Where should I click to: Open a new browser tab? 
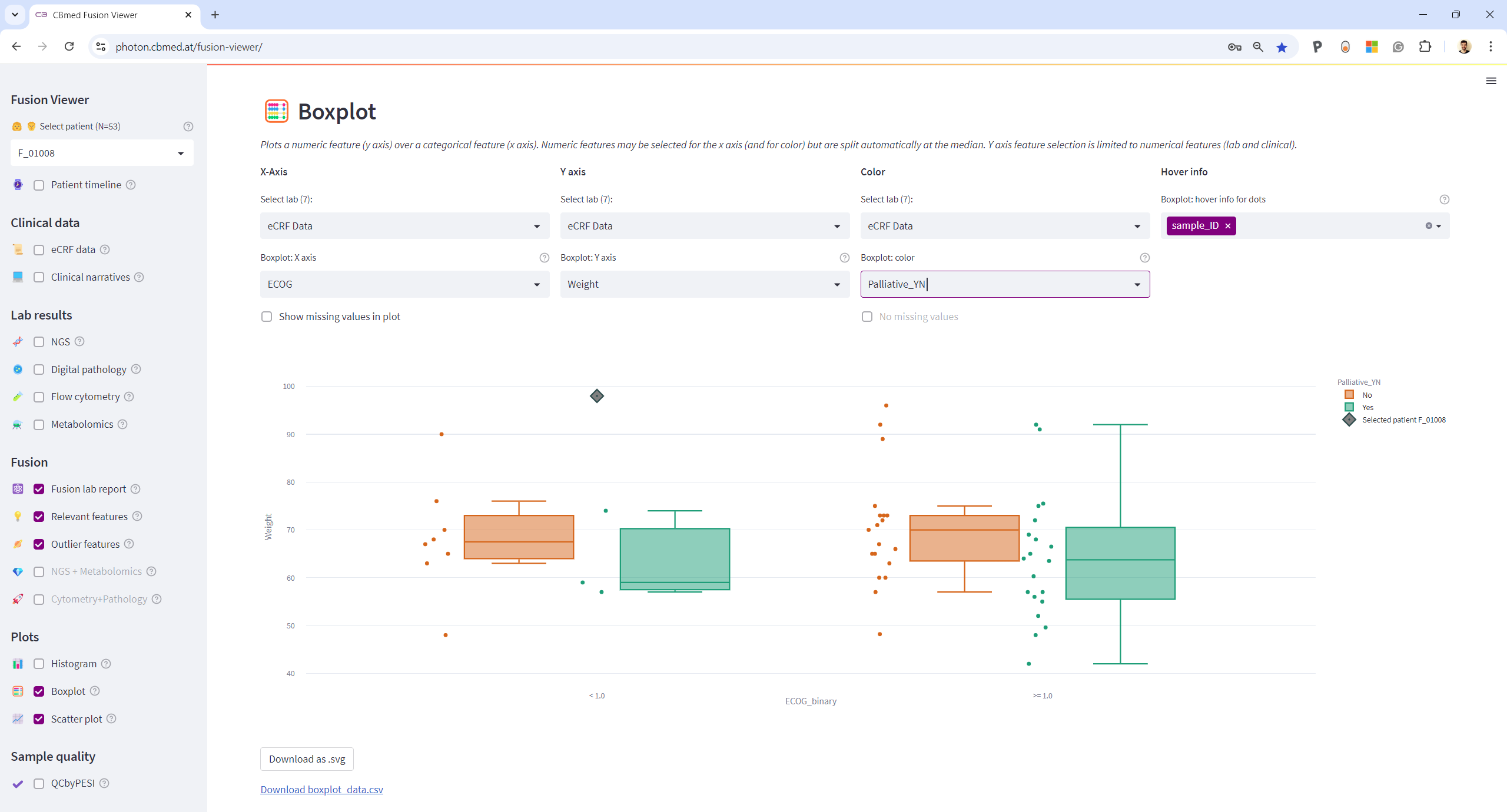pos(215,15)
